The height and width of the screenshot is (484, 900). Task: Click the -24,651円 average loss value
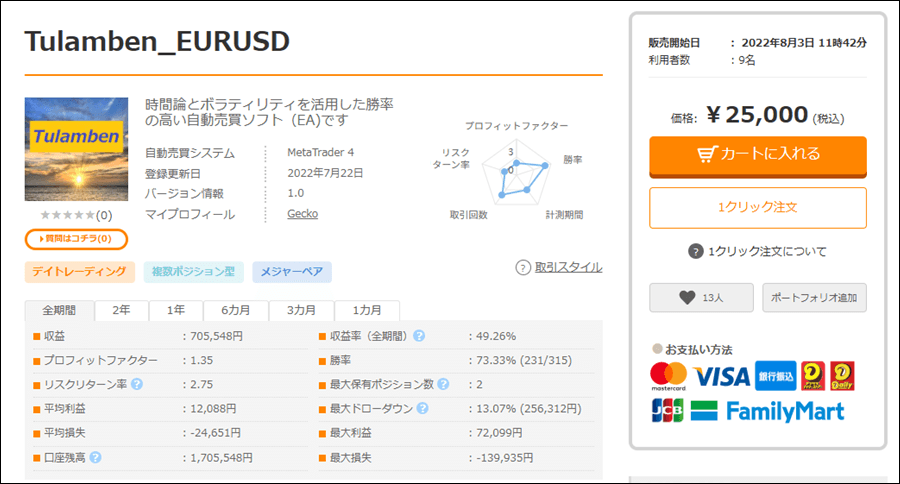(215, 433)
